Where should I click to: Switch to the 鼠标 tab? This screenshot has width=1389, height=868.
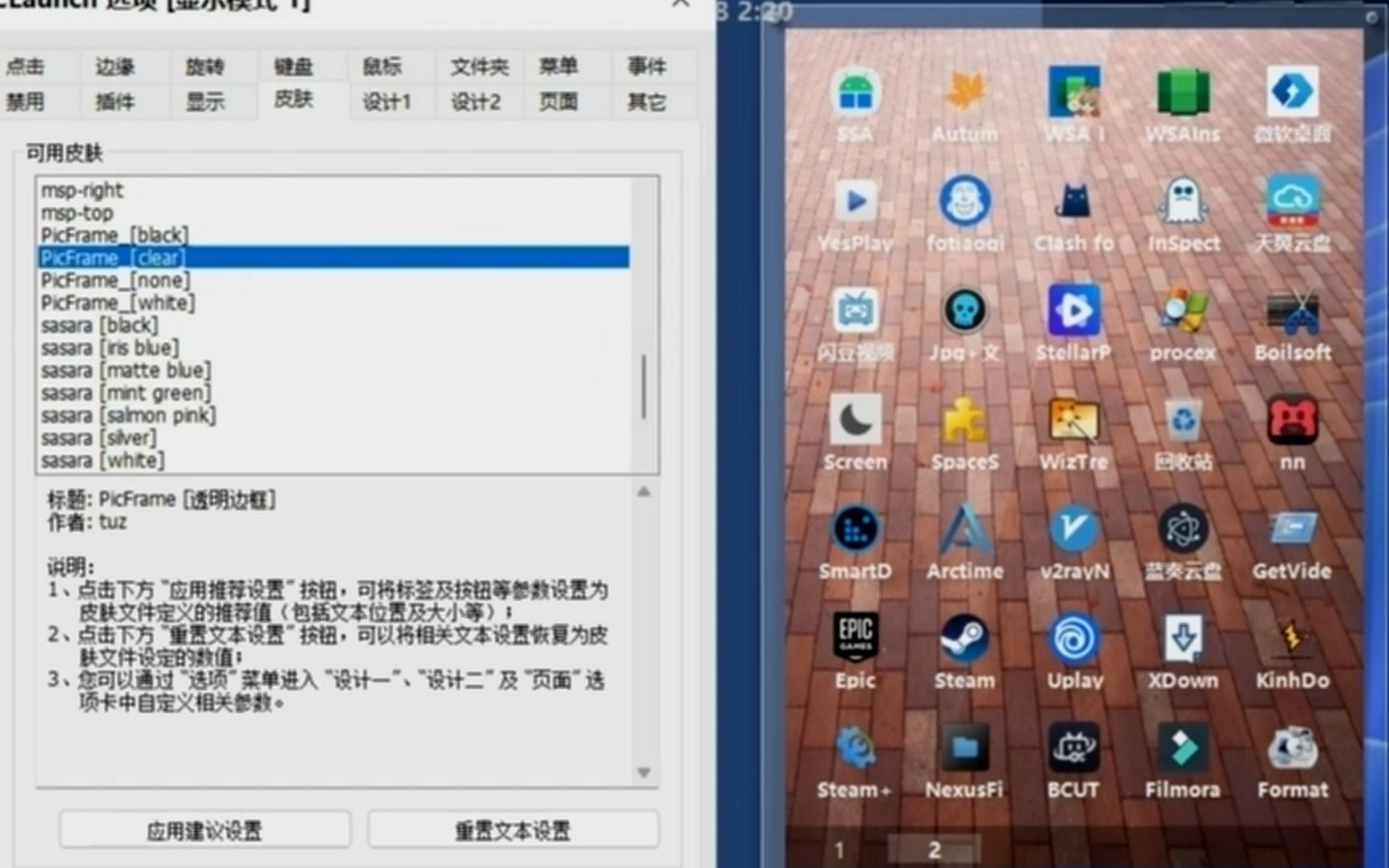tap(382, 66)
